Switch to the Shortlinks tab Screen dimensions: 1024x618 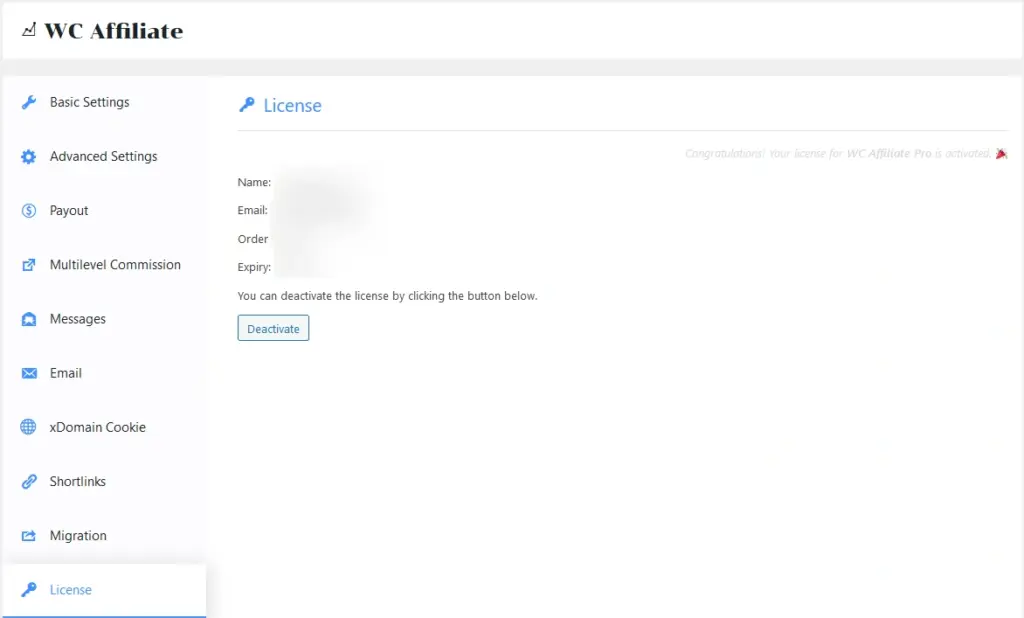pyautogui.click(x=104, y=481)
